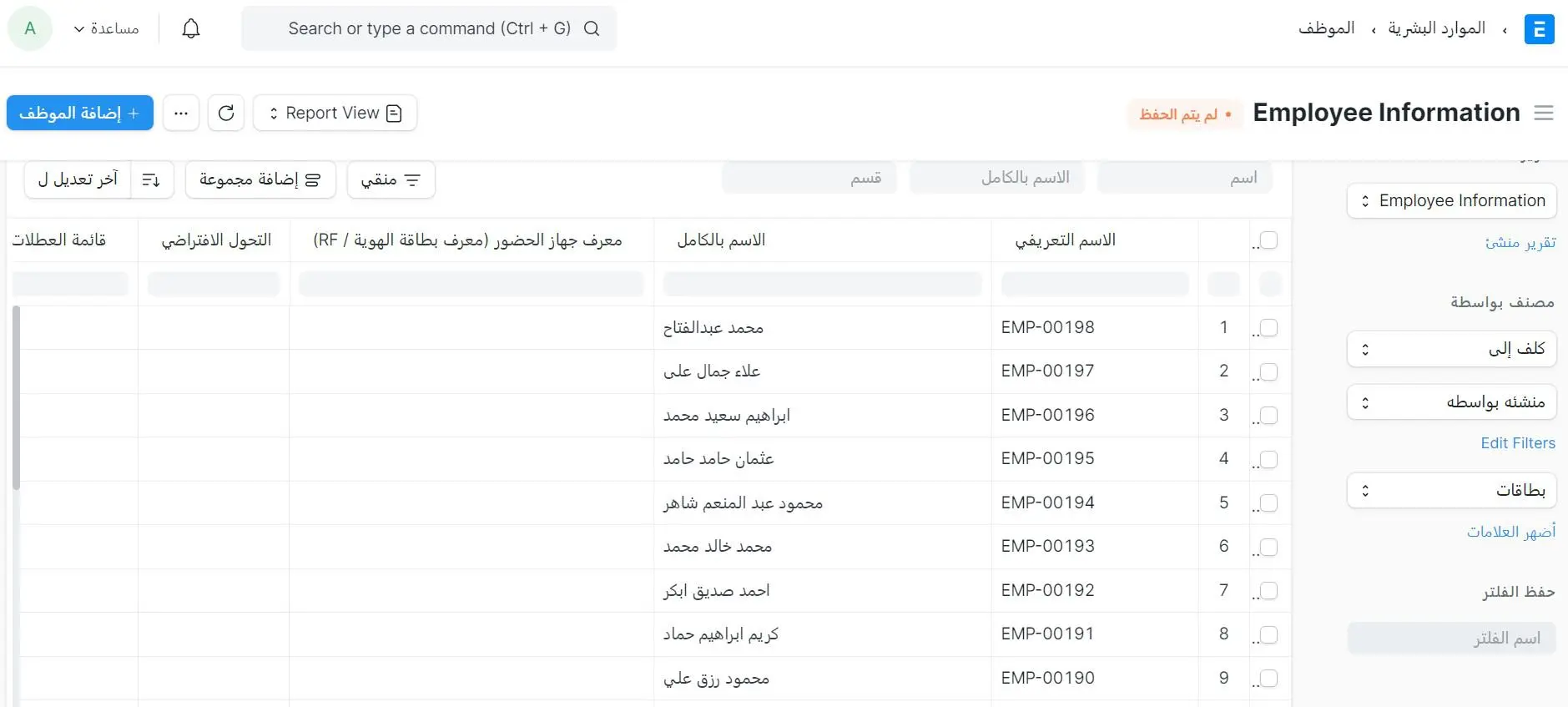Click اسم الفلتر filter name input

click(1451, 639)
